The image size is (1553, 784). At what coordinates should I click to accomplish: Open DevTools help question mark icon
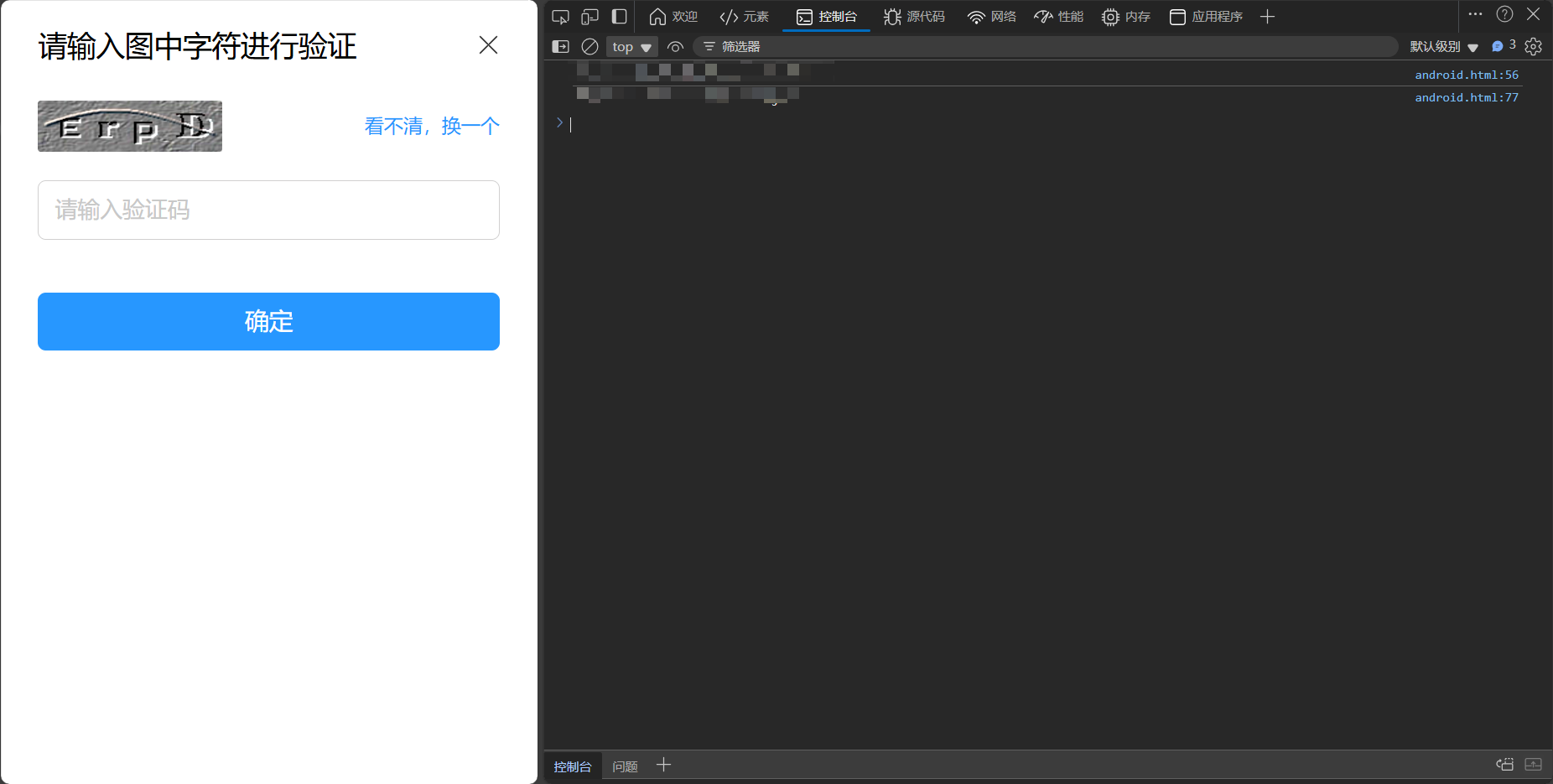coord(1504,14)
